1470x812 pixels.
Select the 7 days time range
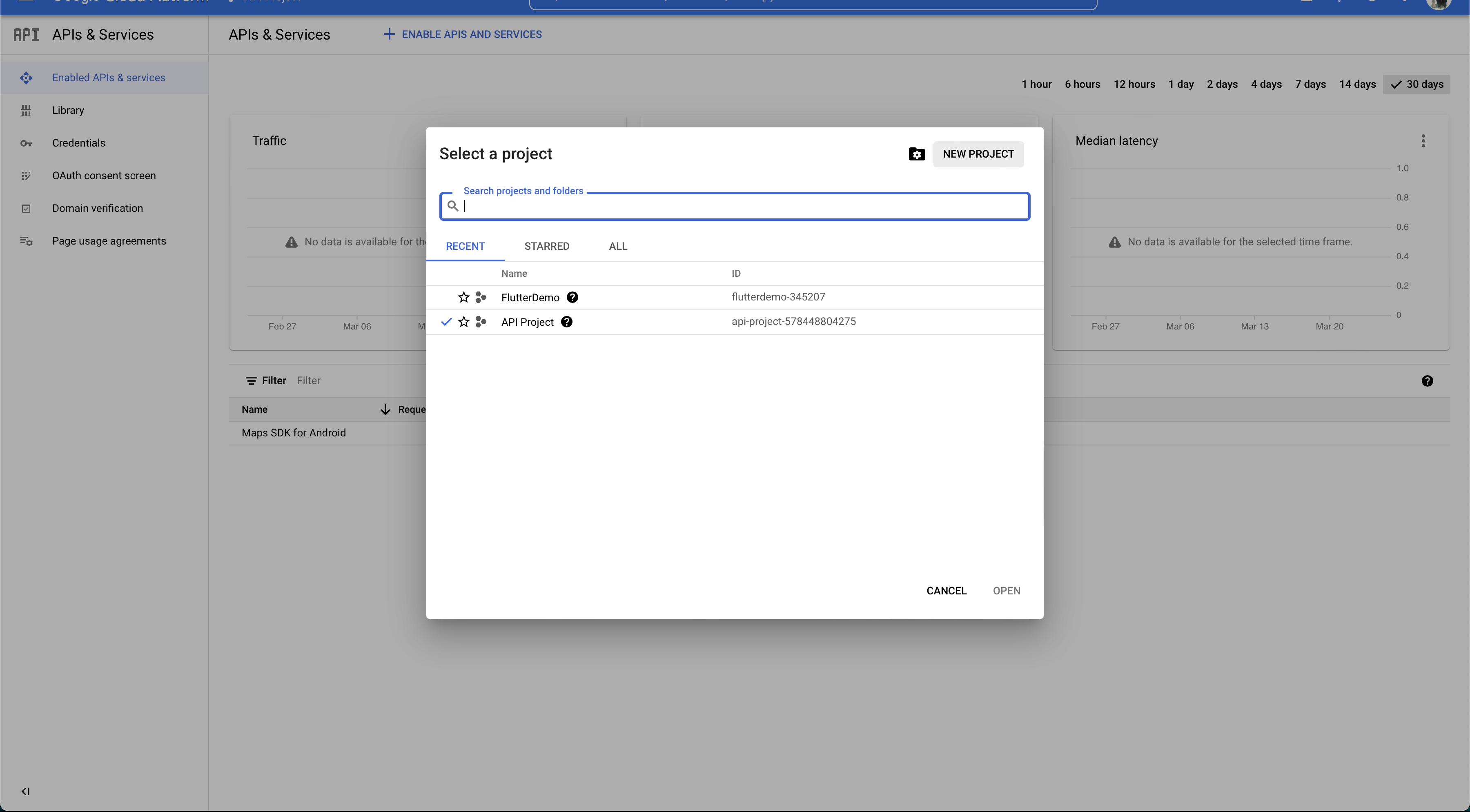point(1310,85)
